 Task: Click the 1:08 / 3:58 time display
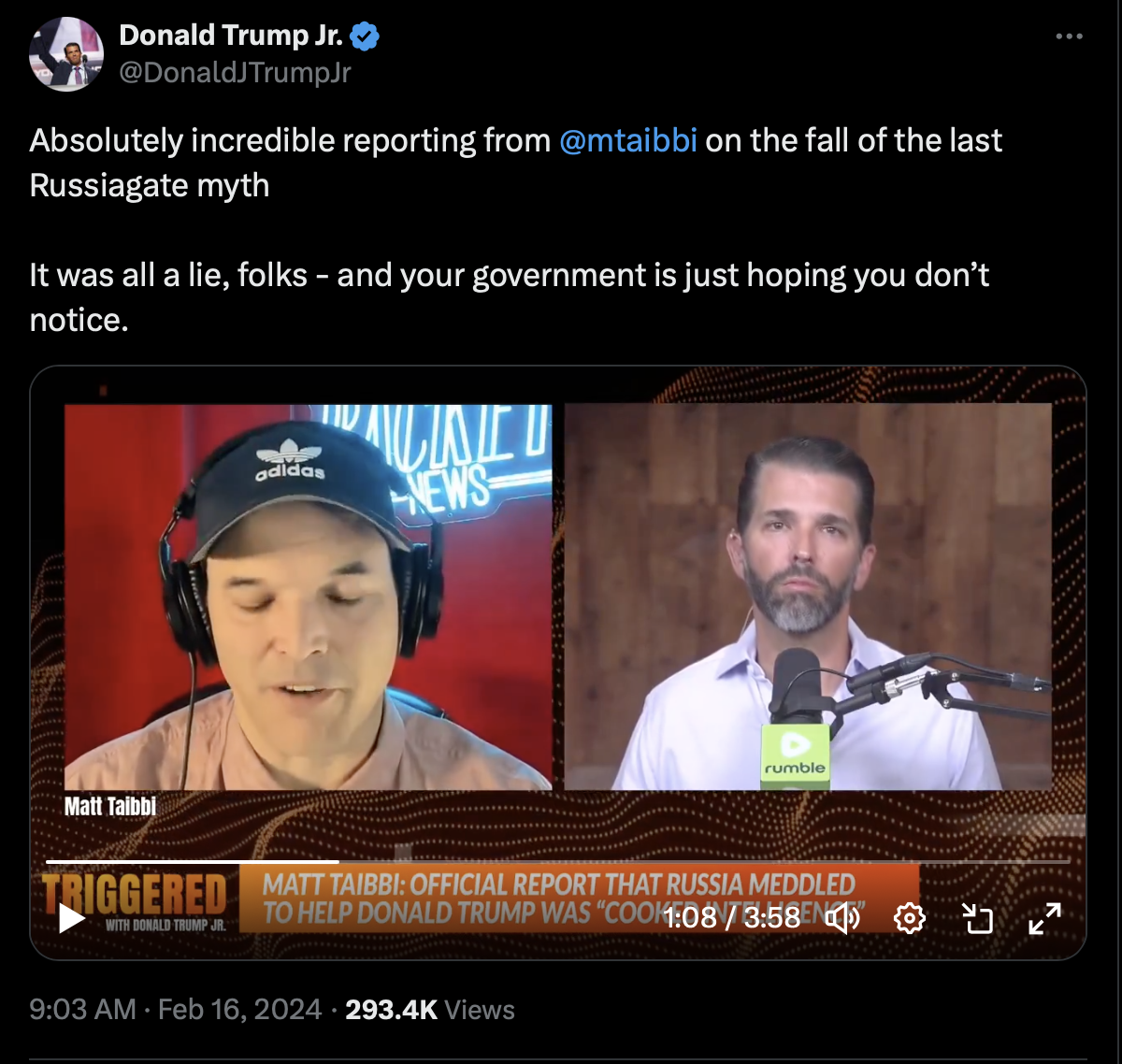732,917
